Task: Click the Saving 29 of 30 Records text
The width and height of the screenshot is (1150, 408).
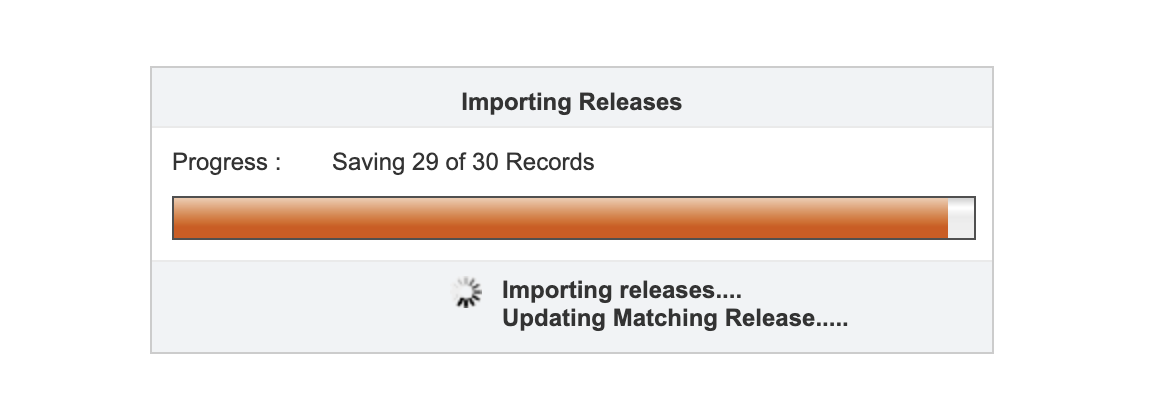Action: 463,161
